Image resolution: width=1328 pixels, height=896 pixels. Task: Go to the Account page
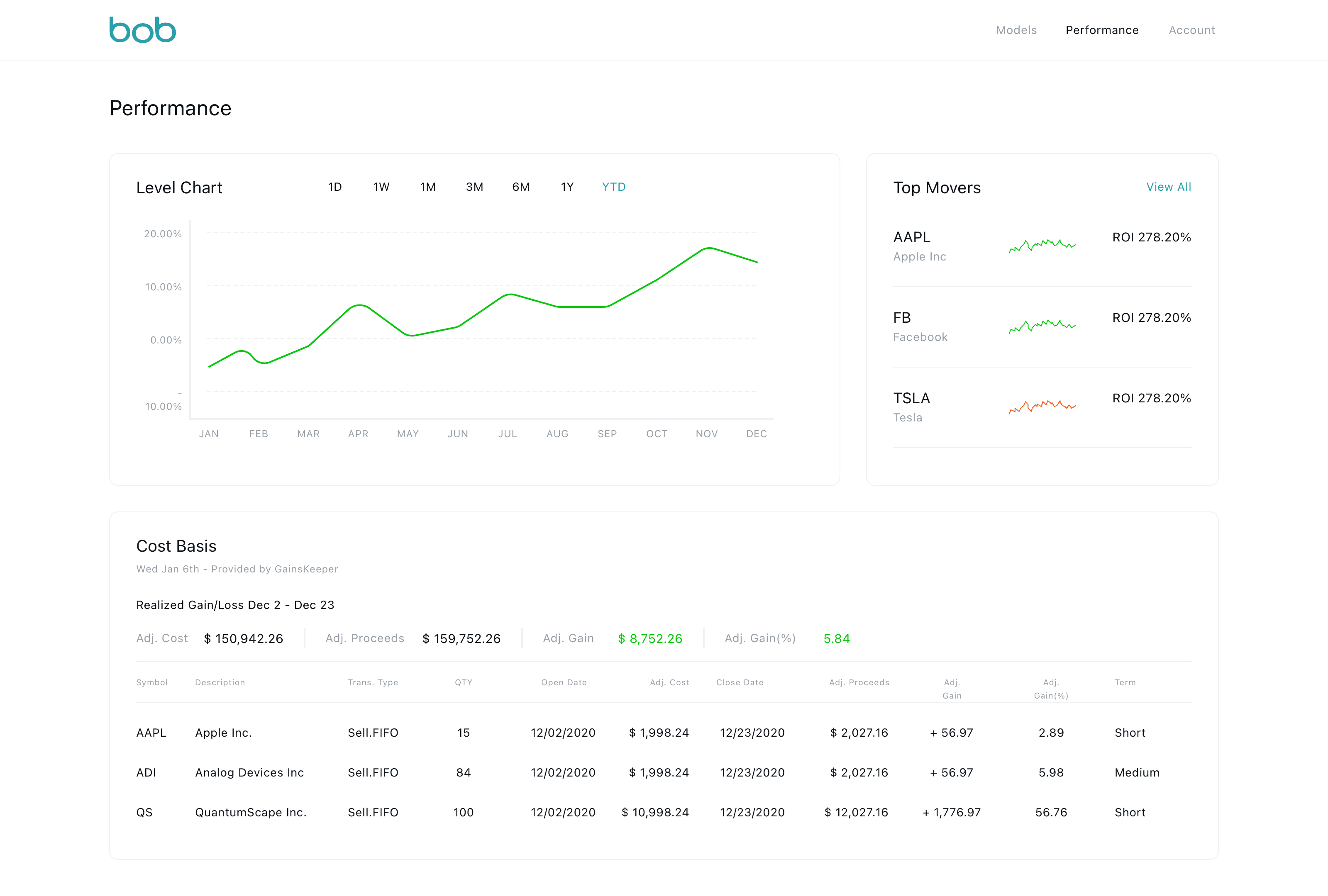click(1191, 30)
